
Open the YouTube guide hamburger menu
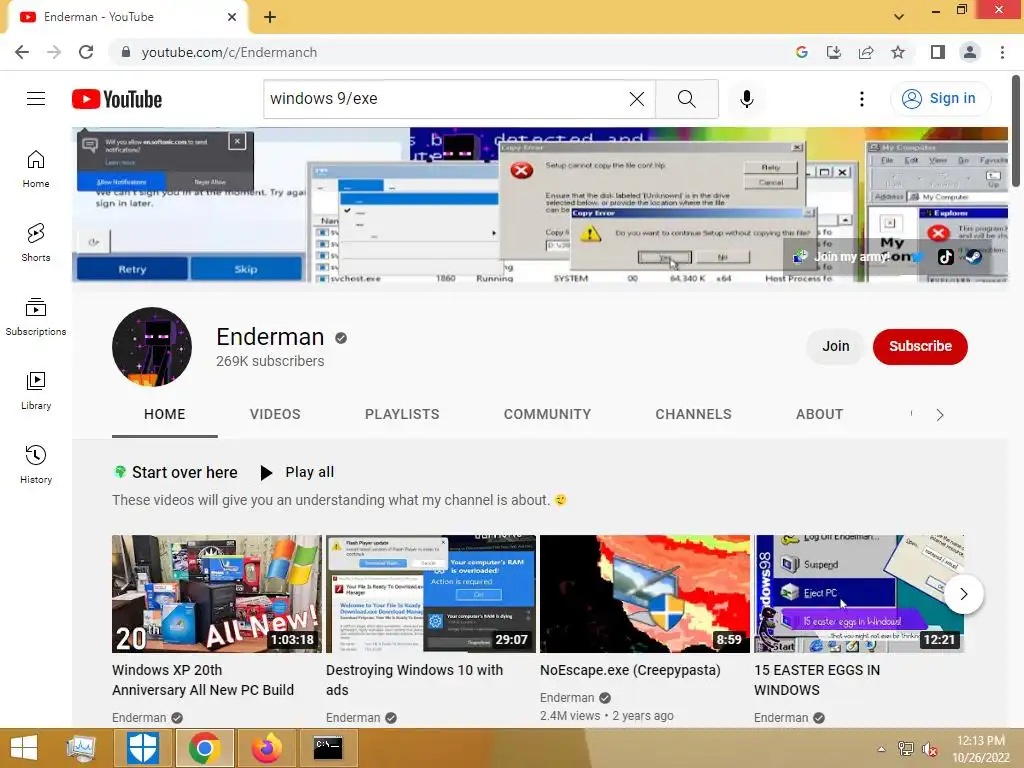point(36,99)
